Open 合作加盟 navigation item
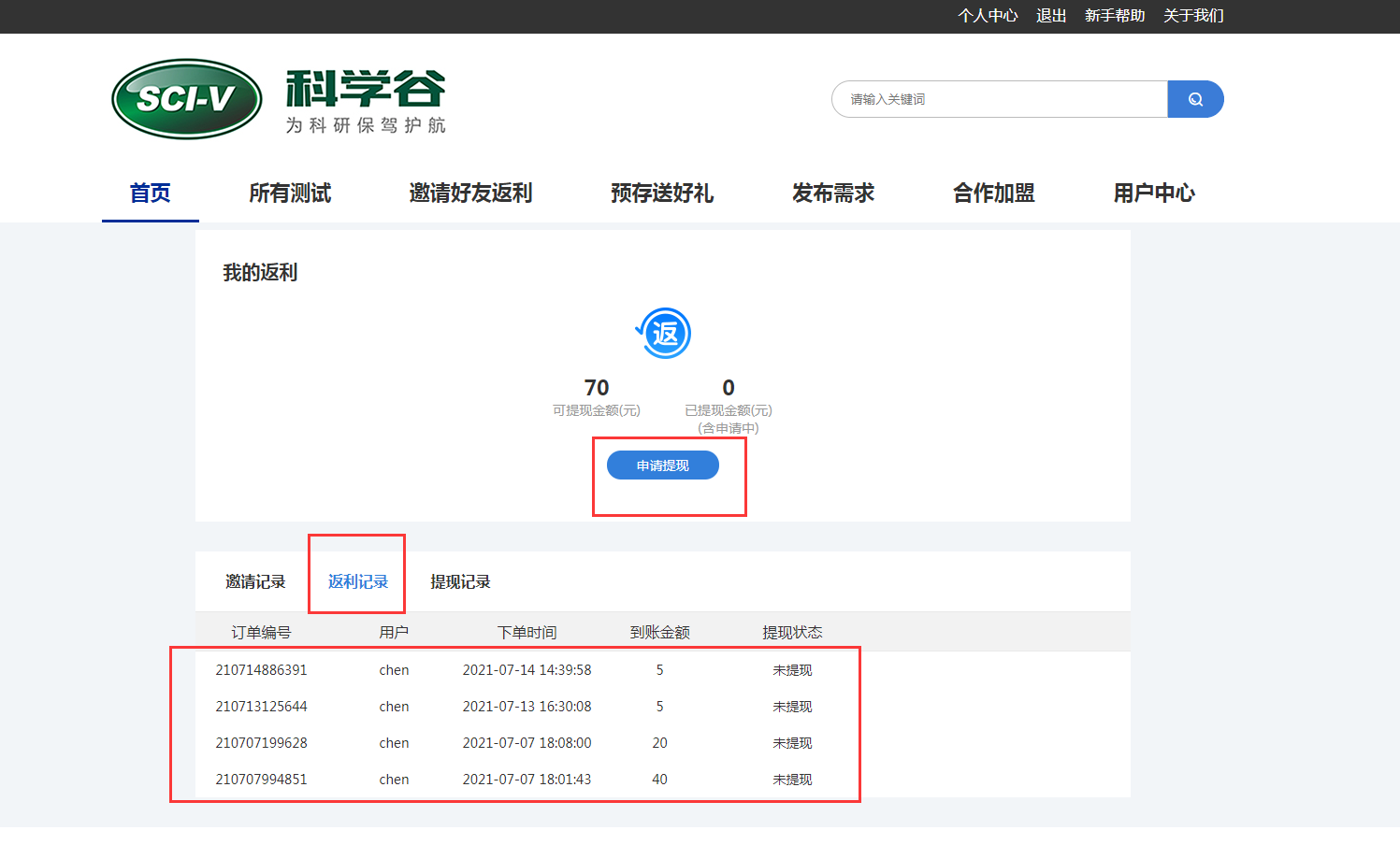This screenshot has width=1400, height=859. coord(994,193)
